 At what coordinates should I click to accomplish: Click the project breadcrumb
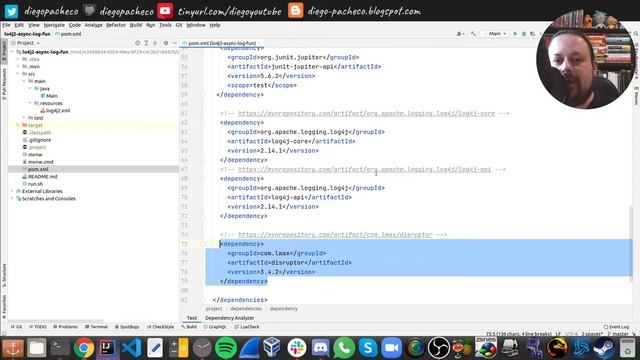(214, 309)
